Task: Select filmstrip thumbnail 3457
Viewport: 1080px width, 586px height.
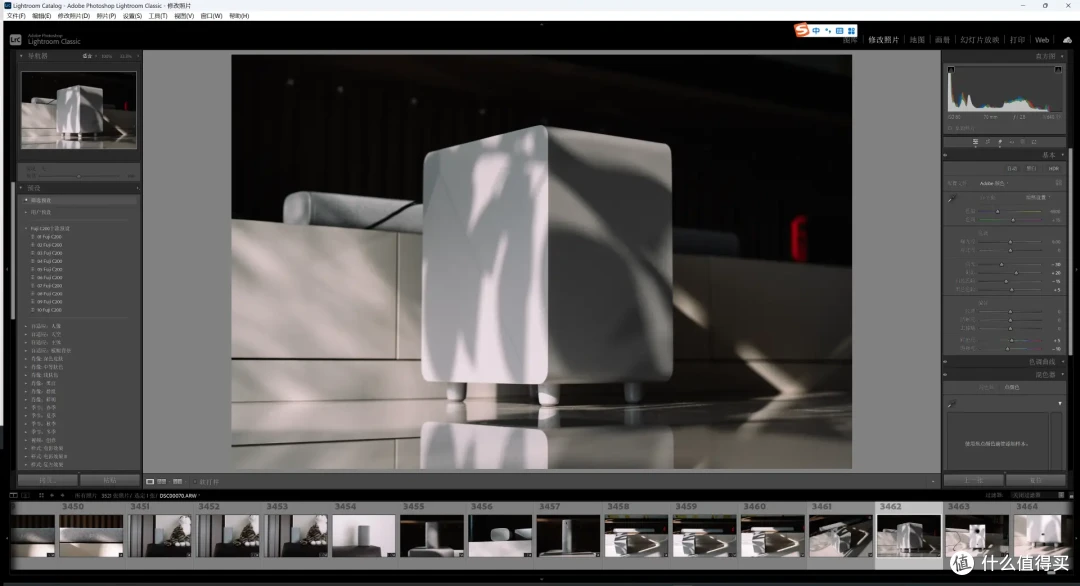Action: point(568,536)
